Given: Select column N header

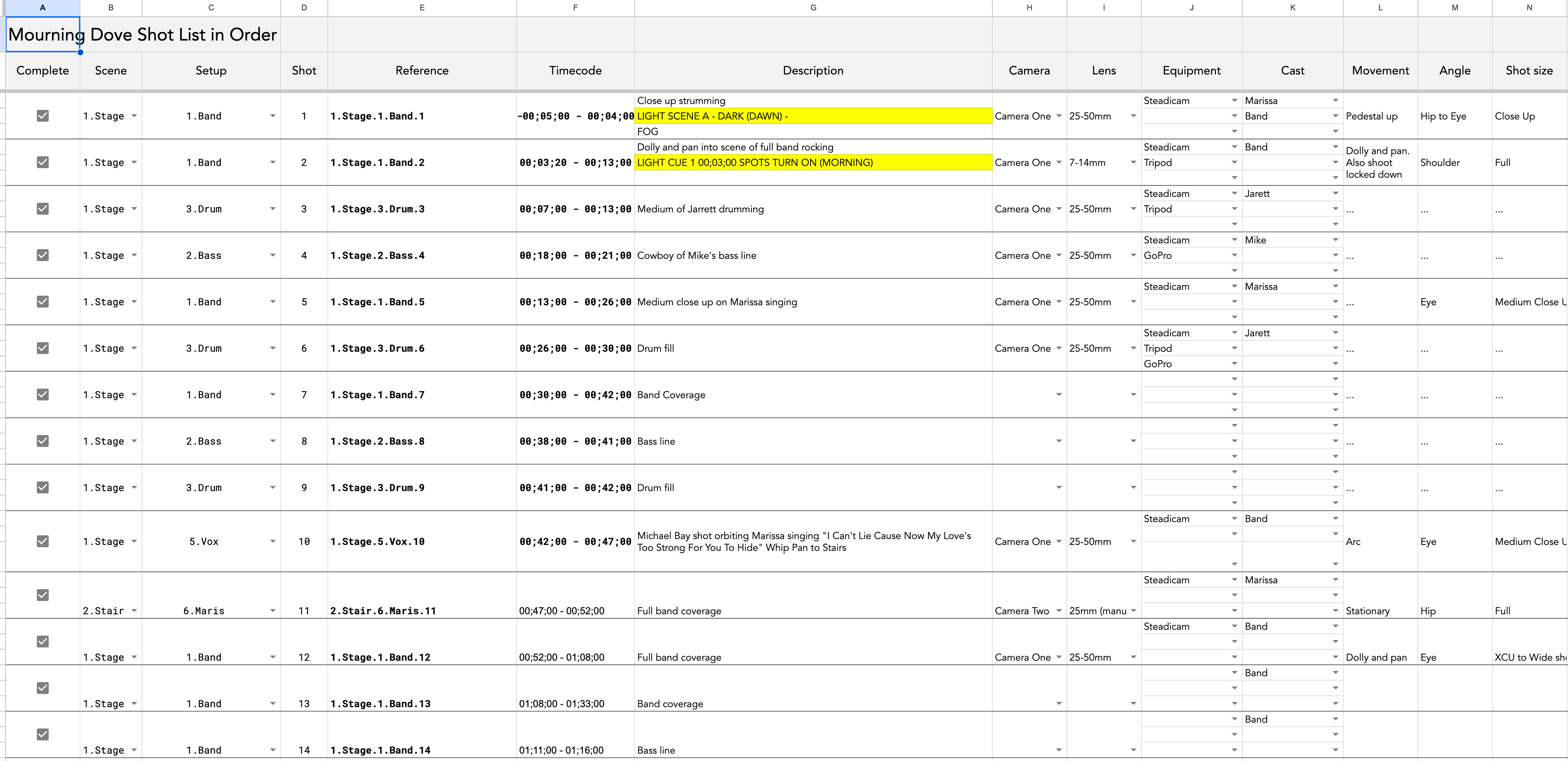Looking at the screenshot, I should click(1529, 7).
